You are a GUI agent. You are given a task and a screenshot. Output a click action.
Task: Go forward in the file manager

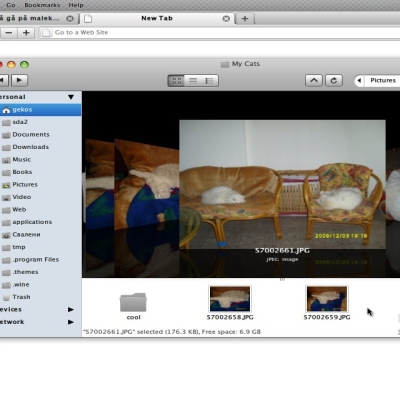coord(19,80)
